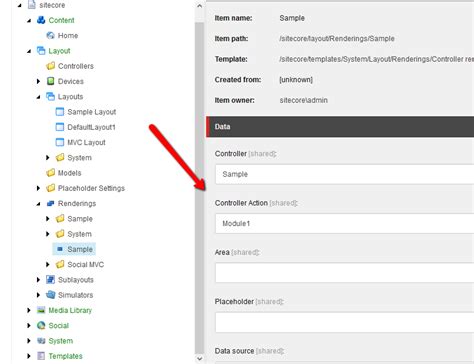Image resolution: width=474 pixels, height=364 pixels.
Task: Click the empty Area input field
Action: pos(344,273)
